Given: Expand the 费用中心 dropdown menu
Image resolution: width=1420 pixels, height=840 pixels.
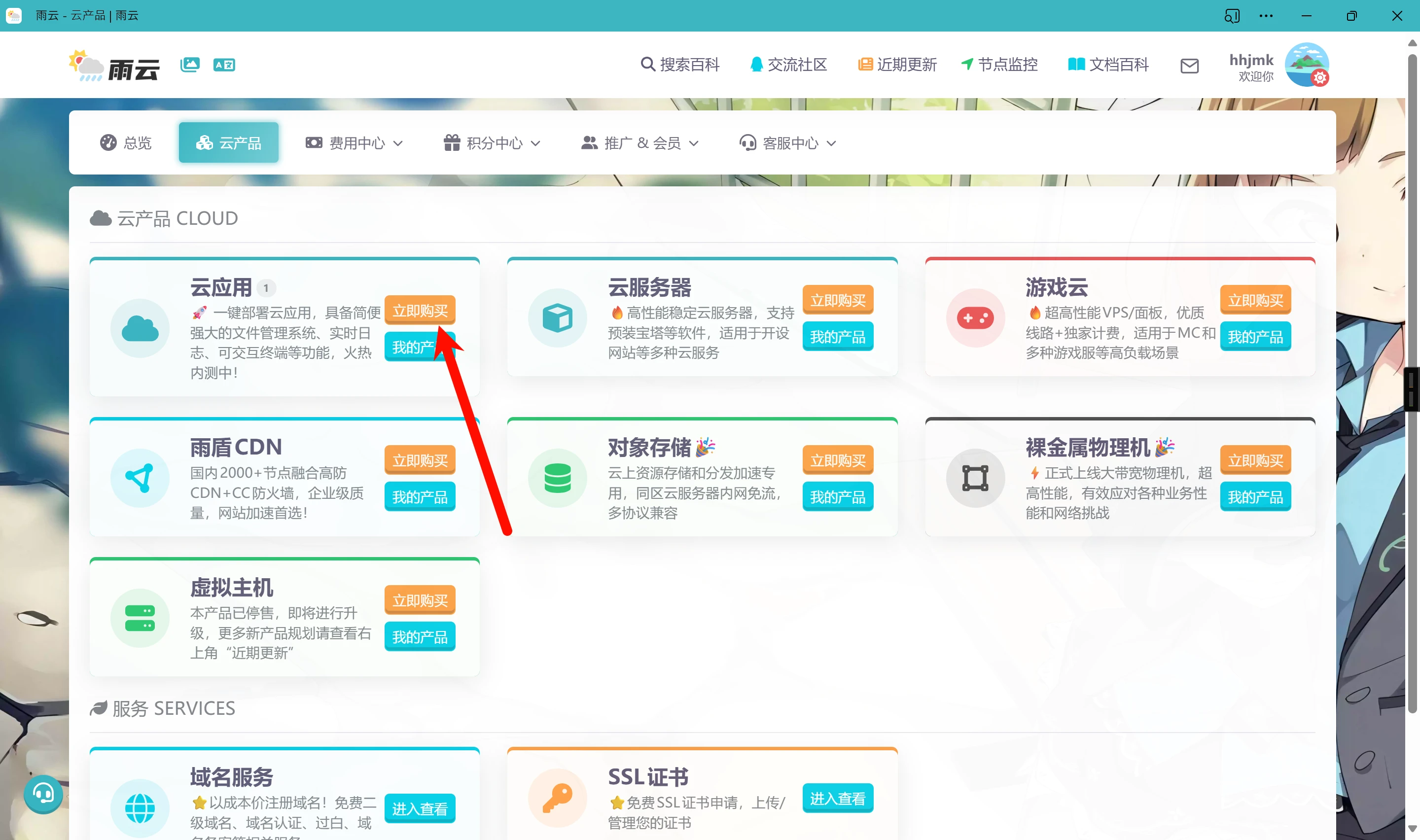Looking at the screenshot, I should pos(355,143).
